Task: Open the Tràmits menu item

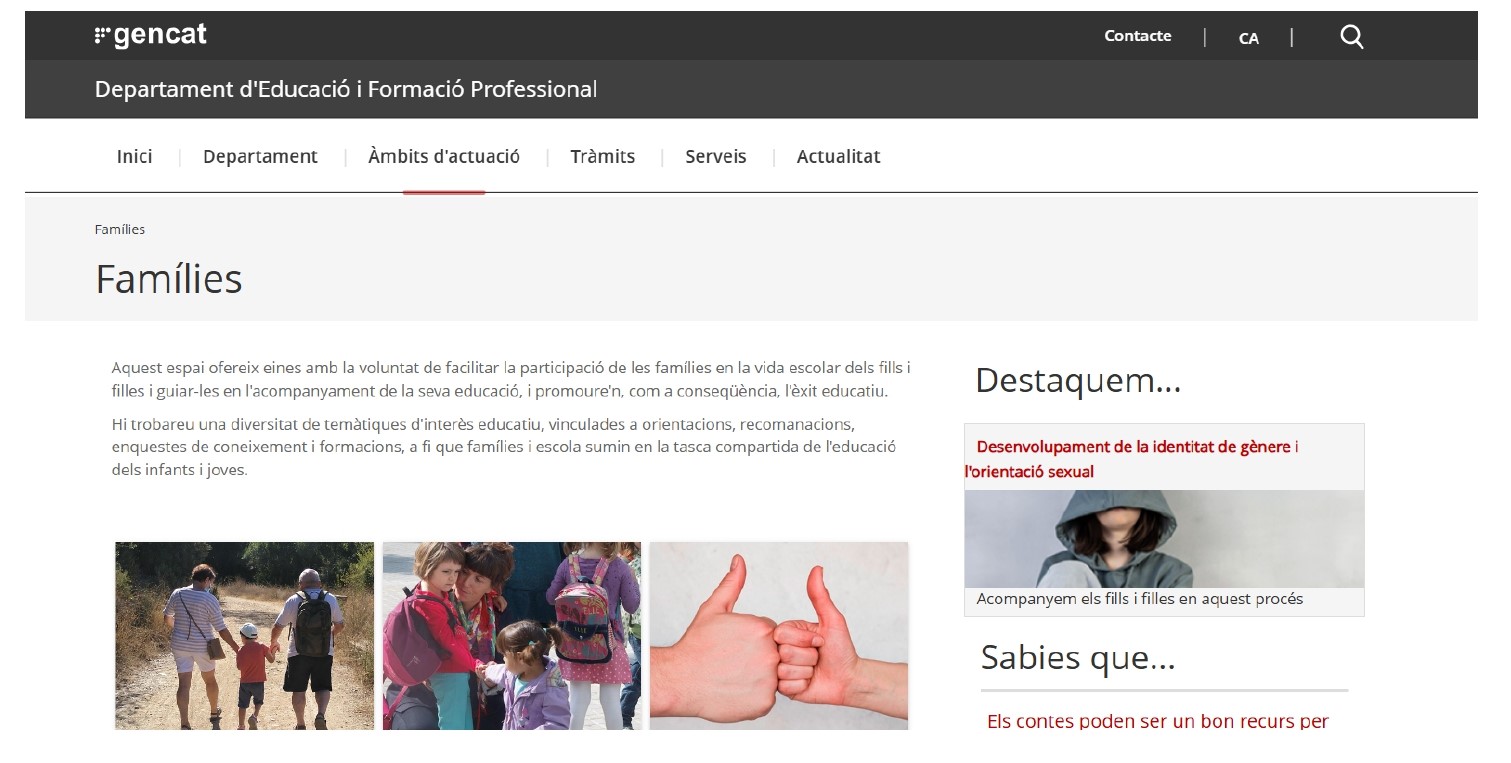Action: pyautogui.click(x=602, y=157)
